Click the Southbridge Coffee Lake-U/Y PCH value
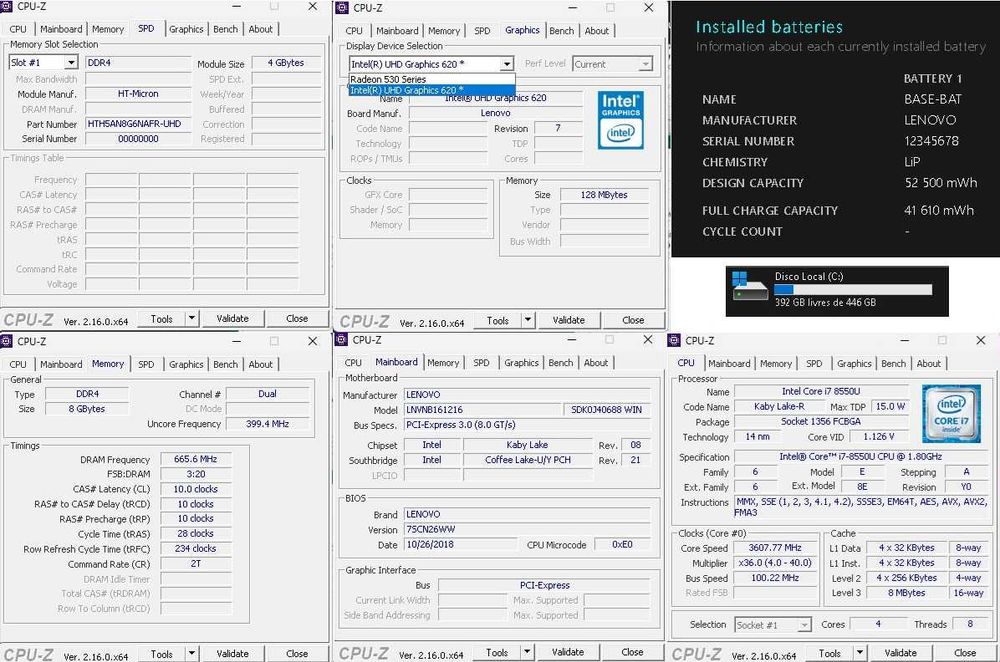The image size is (1000, 662). click(528, 459)
